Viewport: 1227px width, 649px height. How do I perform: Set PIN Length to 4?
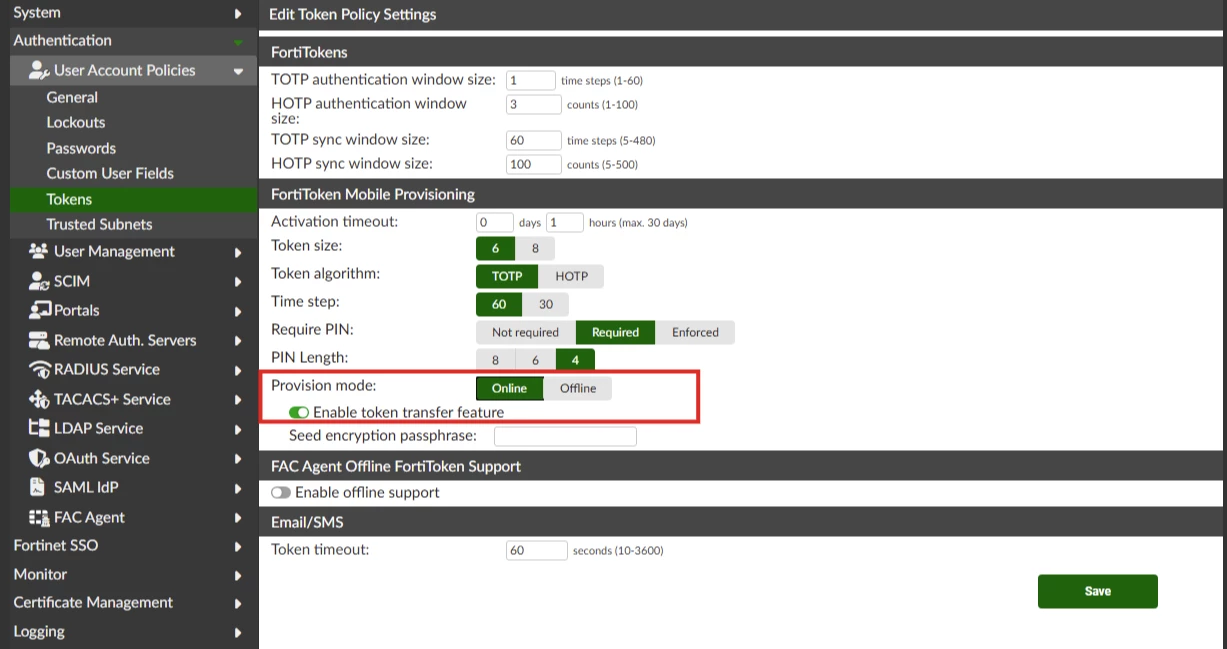tap(575, 360)
